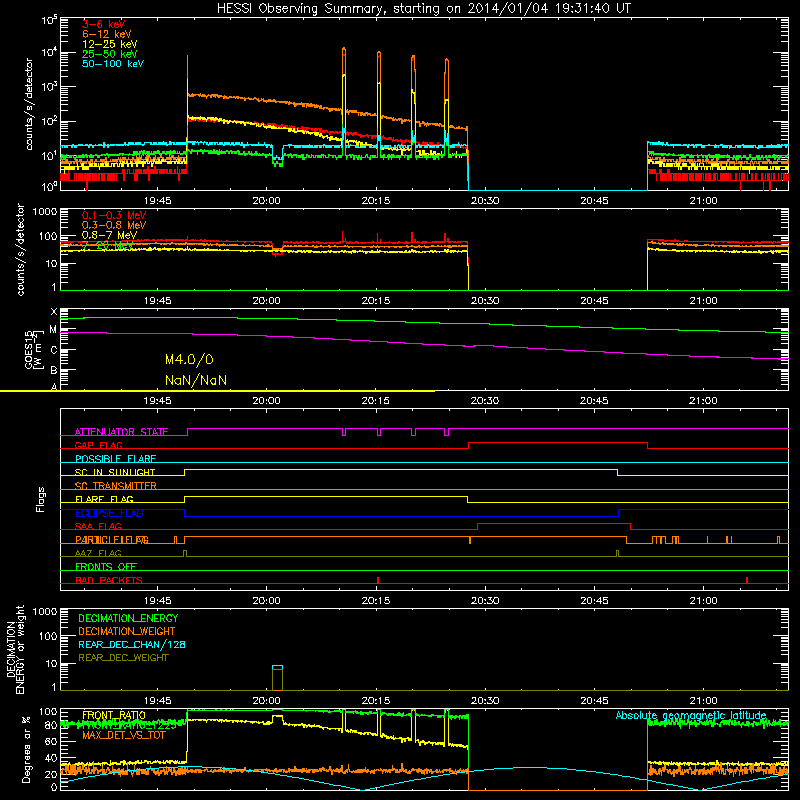Screen dimensions: 800x800
Task: Click 20:15 tick label under the flags panel
Action: [x=376, y=601]
